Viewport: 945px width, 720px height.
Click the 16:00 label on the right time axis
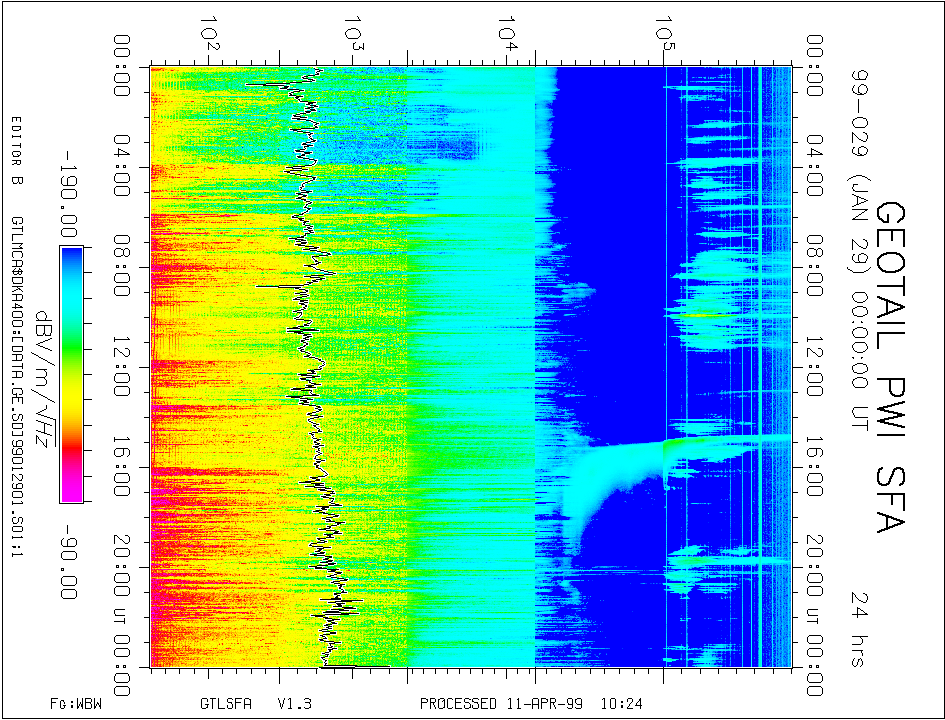point(815,466)
